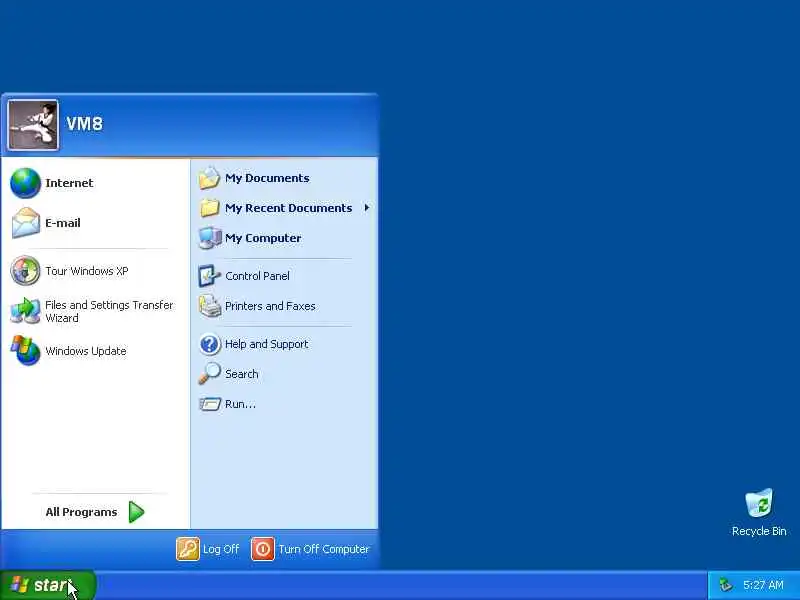Click the 5:27 AM clock
Screen dimensions: 800x600
[763, 585]
